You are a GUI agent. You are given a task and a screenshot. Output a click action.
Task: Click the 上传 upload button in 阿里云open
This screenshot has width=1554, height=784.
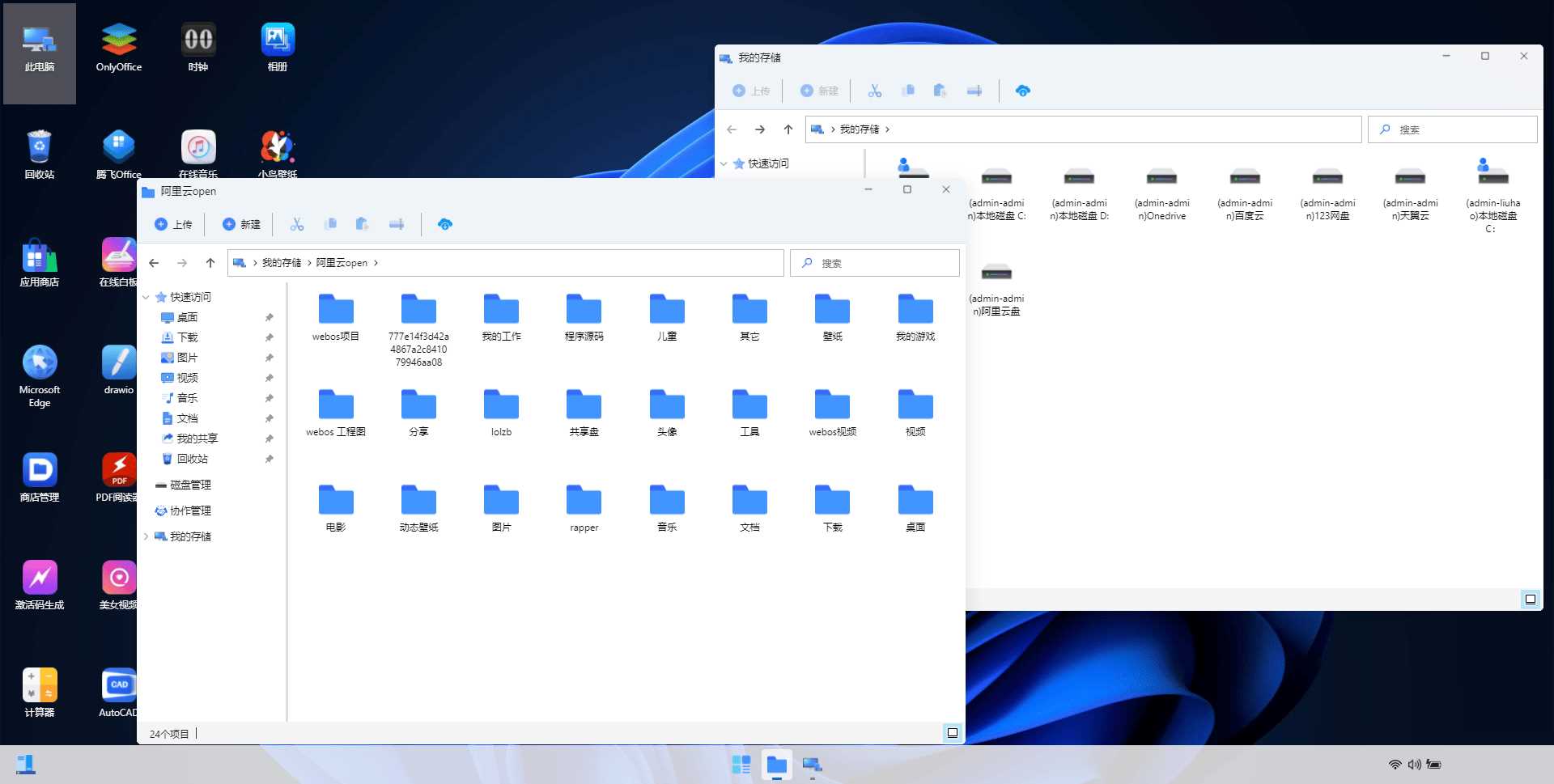173,224
